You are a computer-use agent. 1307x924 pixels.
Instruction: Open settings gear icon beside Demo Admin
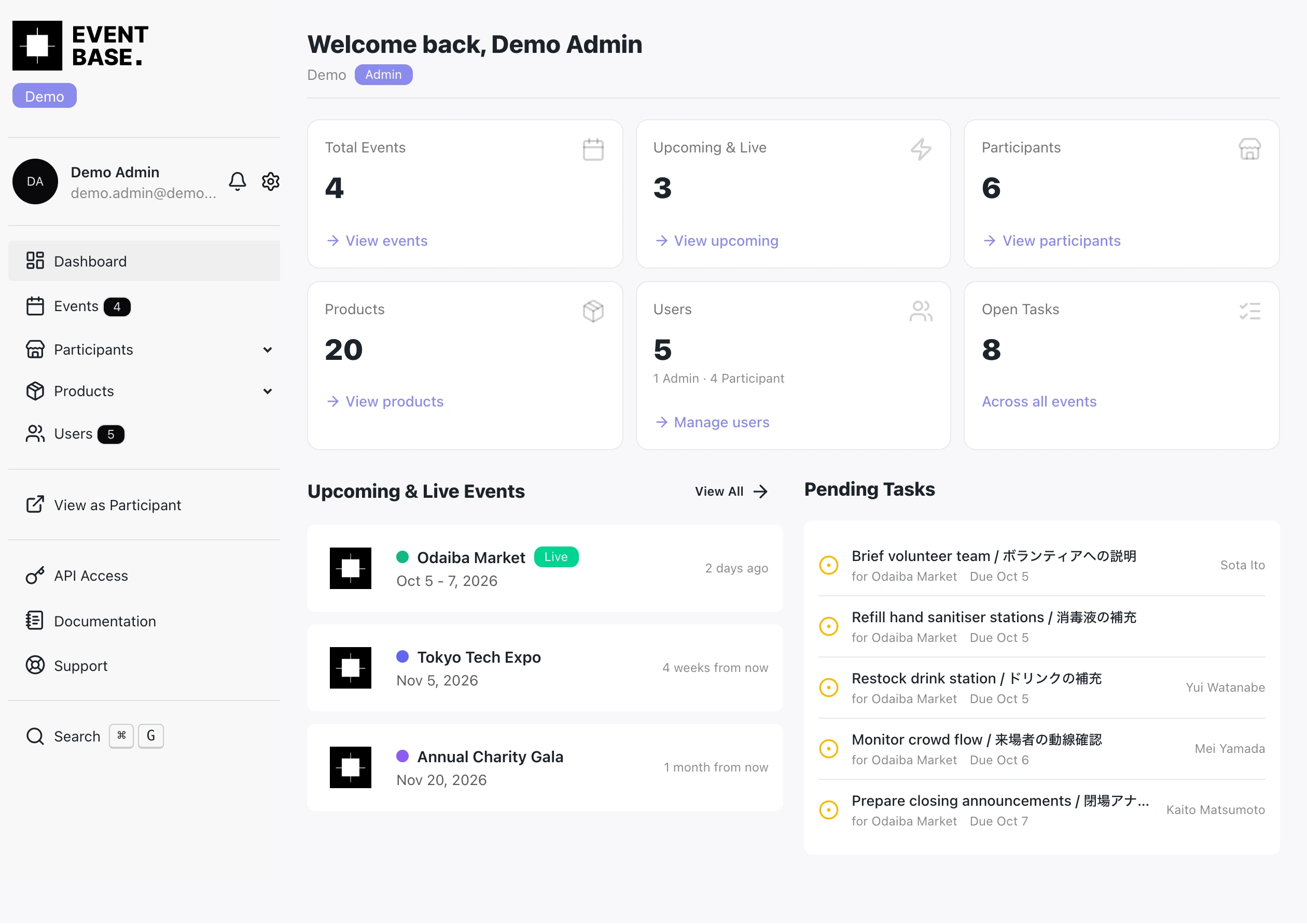coord(270,181)
